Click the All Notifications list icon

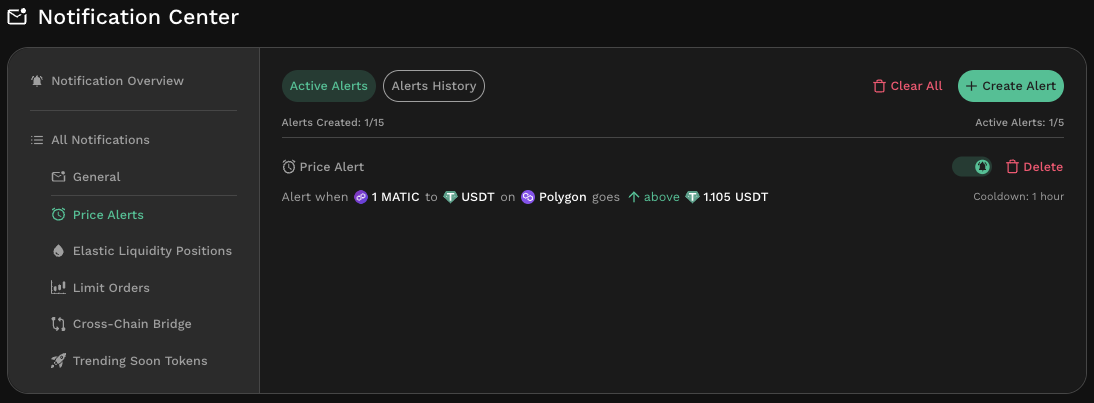tap(37, 140)
